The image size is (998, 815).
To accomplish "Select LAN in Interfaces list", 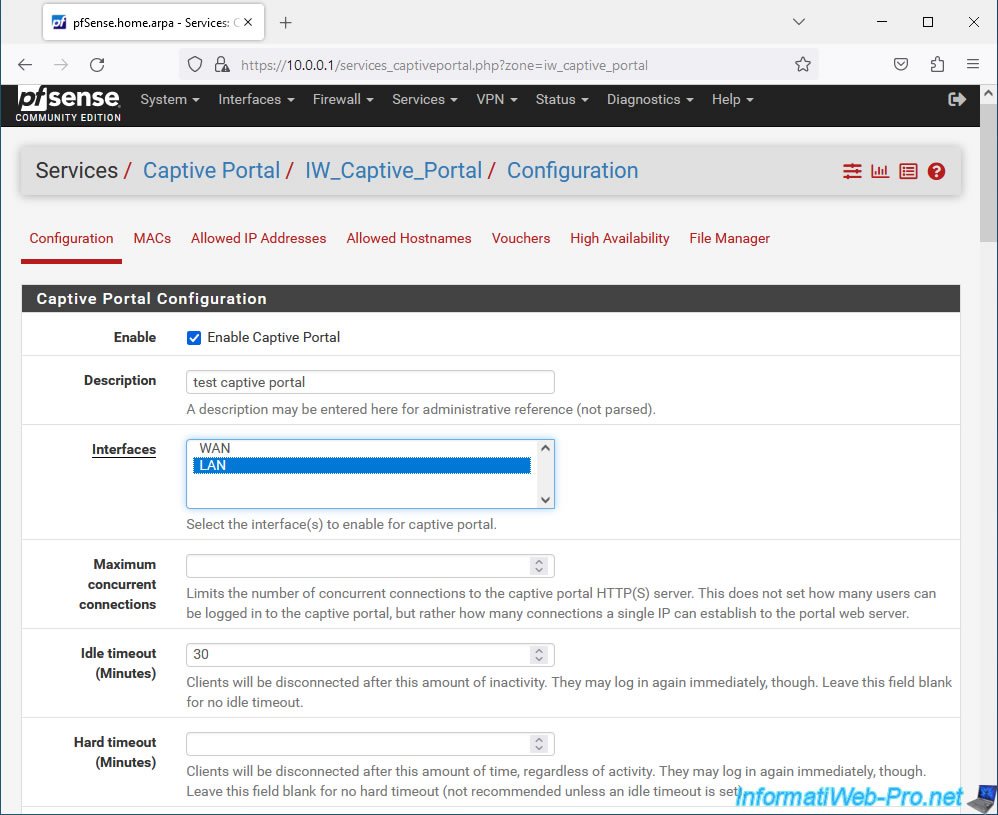I will (x=362, y=465).
